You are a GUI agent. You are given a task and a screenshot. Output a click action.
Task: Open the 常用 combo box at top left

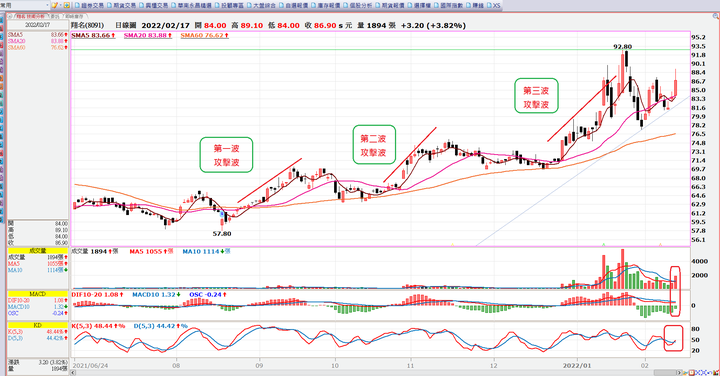(x=25, y=5)
